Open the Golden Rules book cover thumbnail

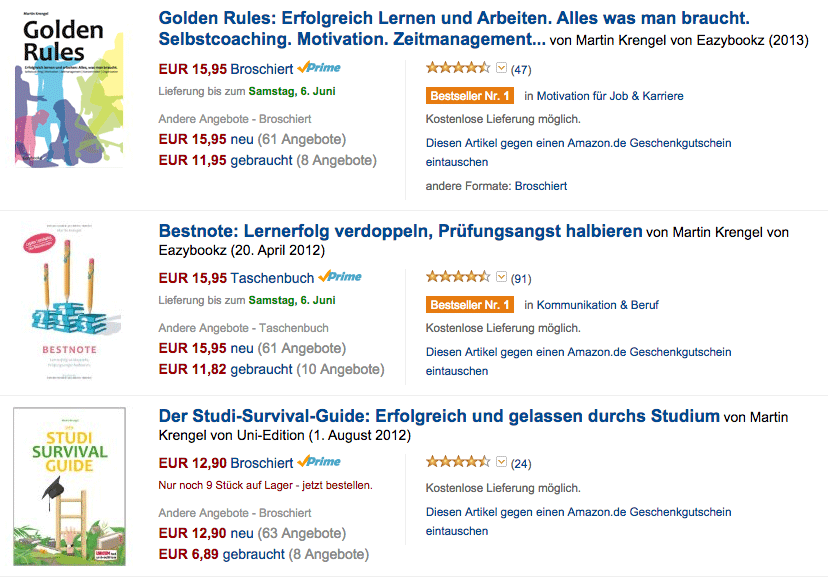(69, 88)
